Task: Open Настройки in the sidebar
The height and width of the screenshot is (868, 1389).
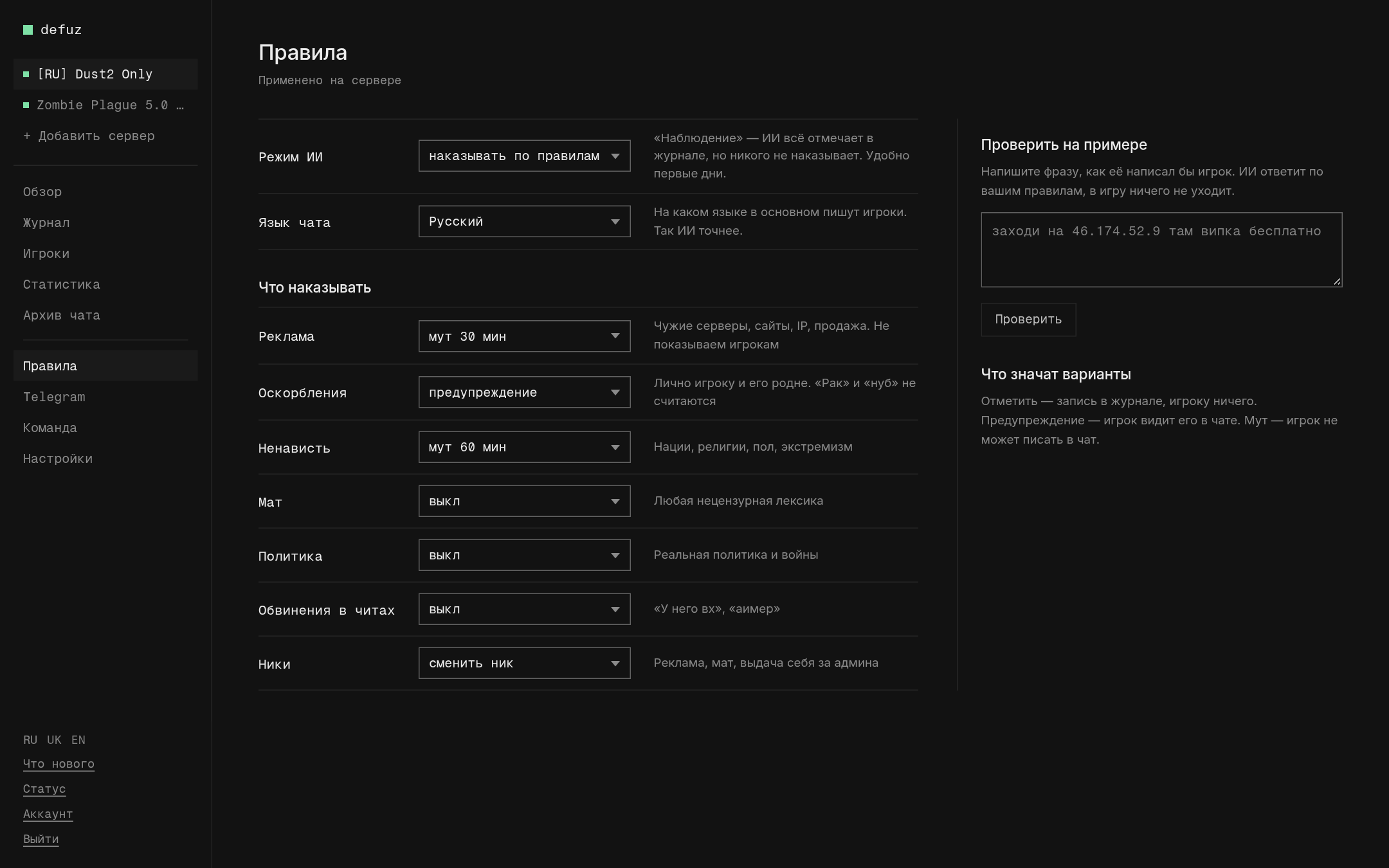Action: coord(105,458)
